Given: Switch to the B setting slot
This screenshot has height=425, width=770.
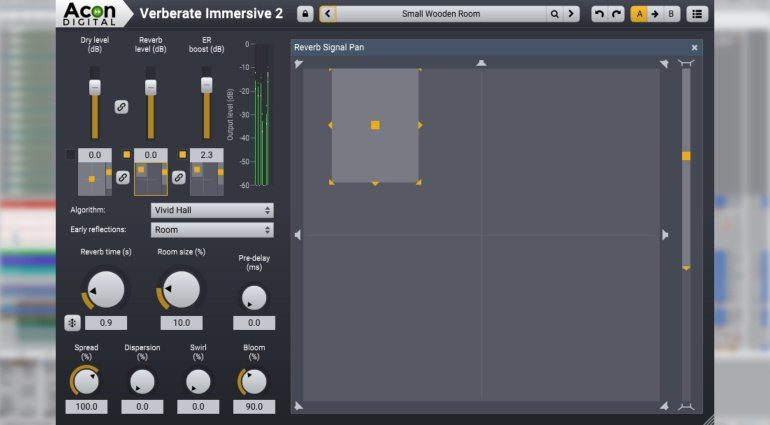Looking at the screenshot, I should [671, 14].
